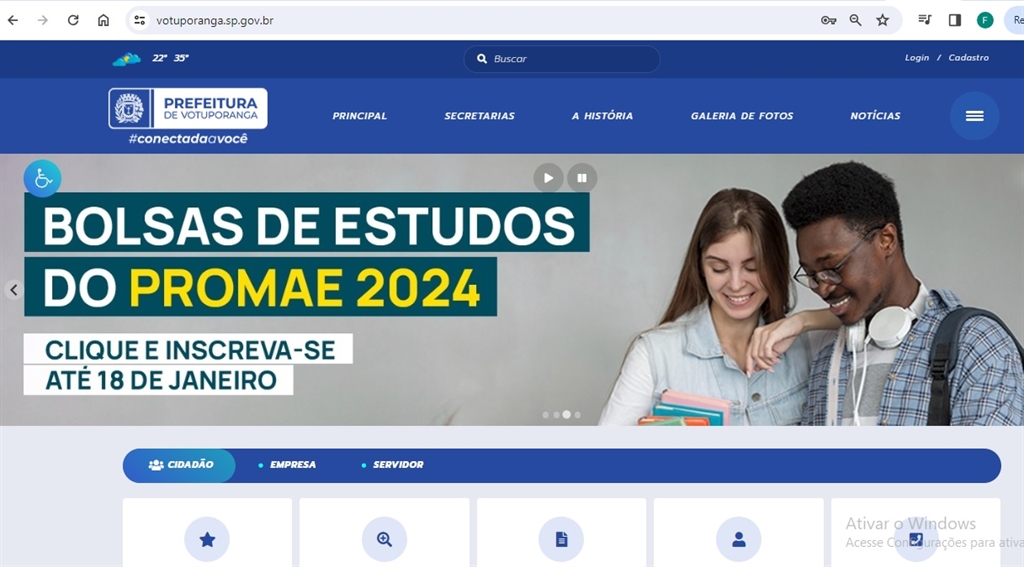Click the person icon service card

pos(739,532)
